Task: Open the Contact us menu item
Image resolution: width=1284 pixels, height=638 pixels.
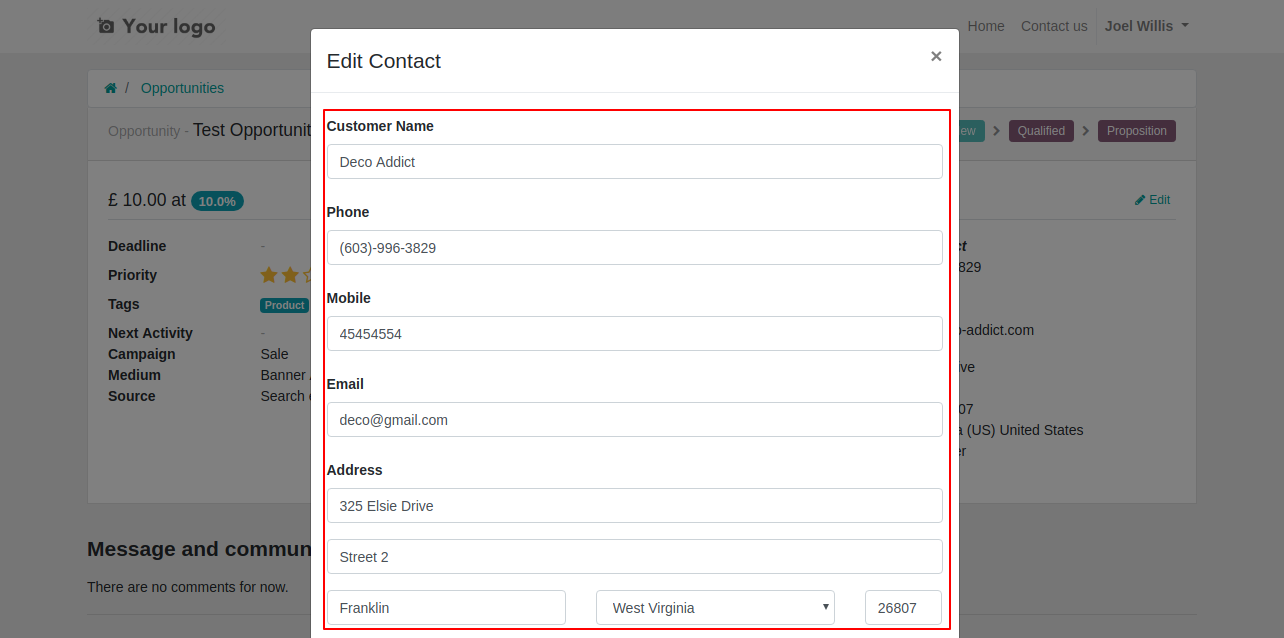Action: (x=1054, y=26)
